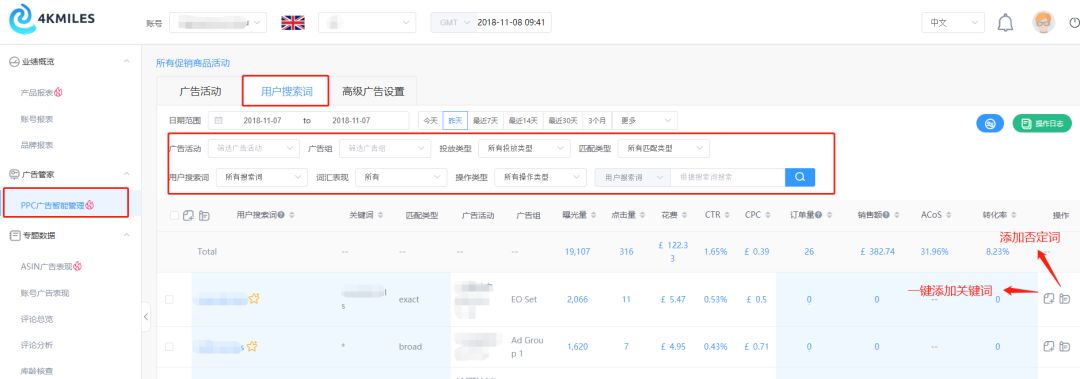Click the bulk add-keyword icon in the table header
1080x379 pixels.
[x=189, y=216]
